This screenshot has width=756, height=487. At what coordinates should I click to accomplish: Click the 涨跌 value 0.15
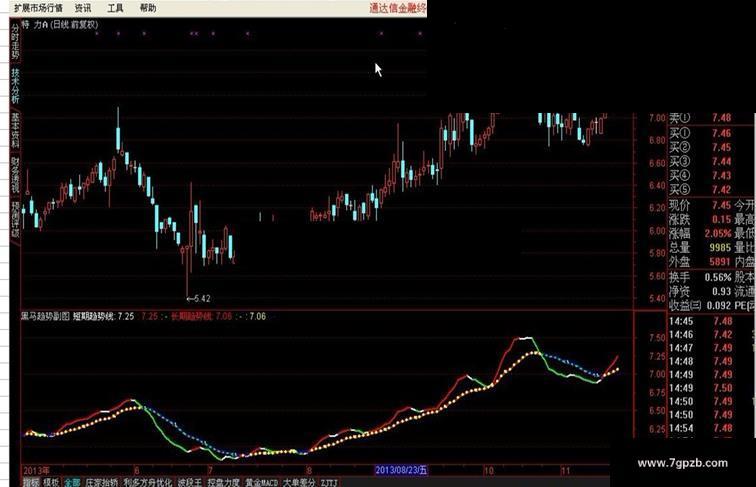[721, 219]
